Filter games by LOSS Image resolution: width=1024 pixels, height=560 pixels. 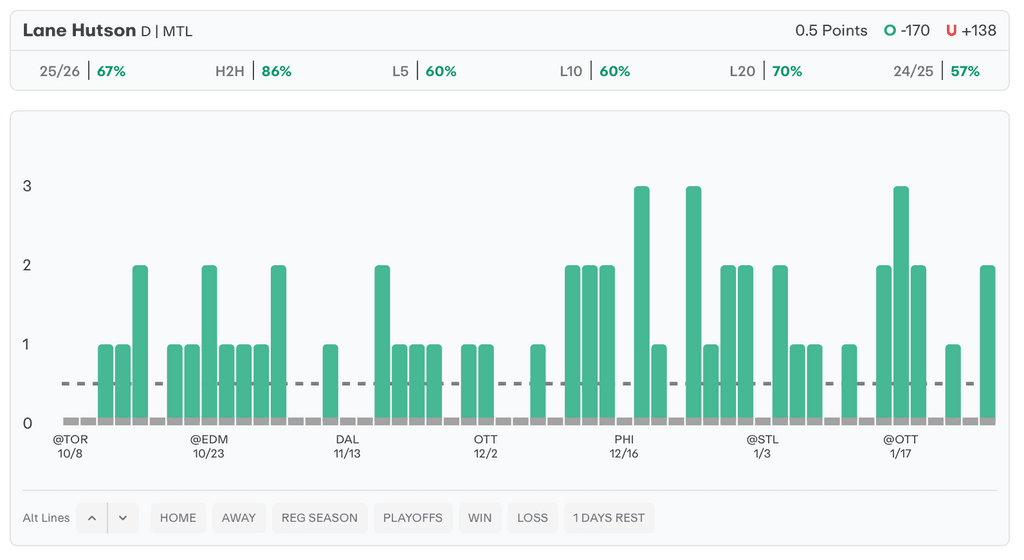click(532, 518)
